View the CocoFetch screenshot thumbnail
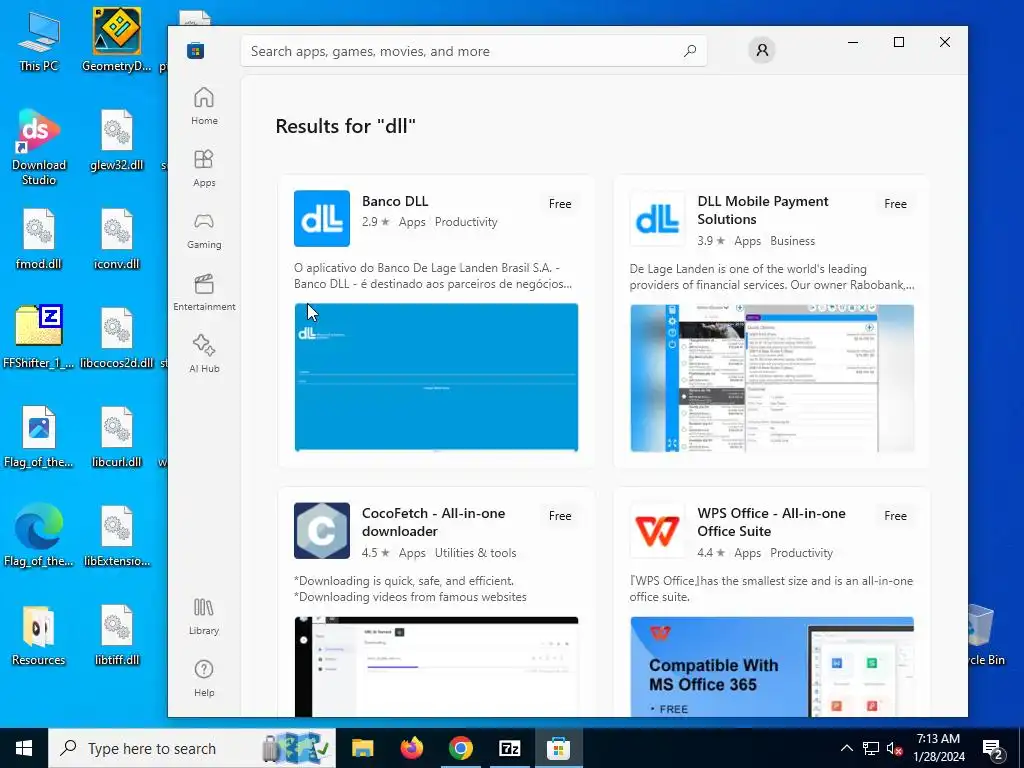This screenshot has width=1024, height=768. [x=436, y=666]
